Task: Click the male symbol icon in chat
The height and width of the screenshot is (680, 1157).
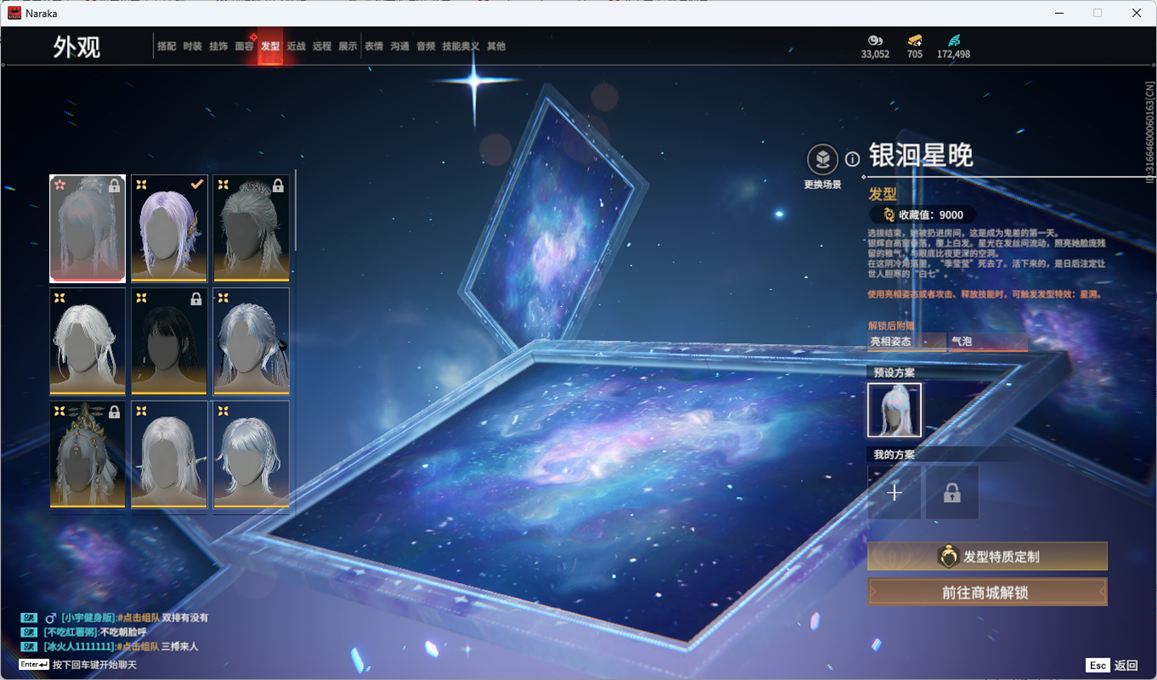Action: tap(50, 617)
